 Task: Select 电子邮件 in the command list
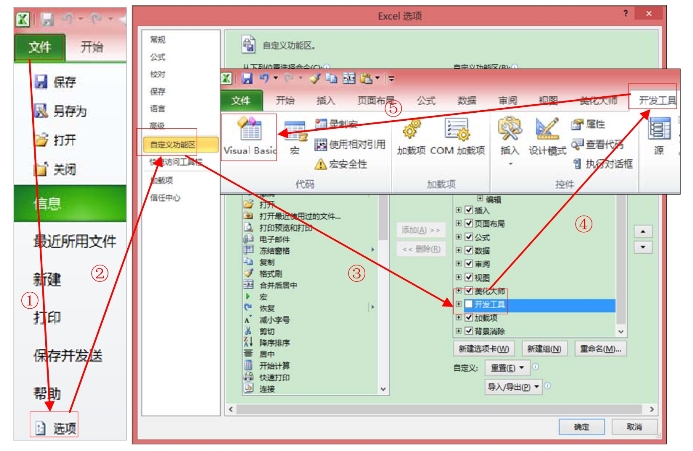click(267, 239)
